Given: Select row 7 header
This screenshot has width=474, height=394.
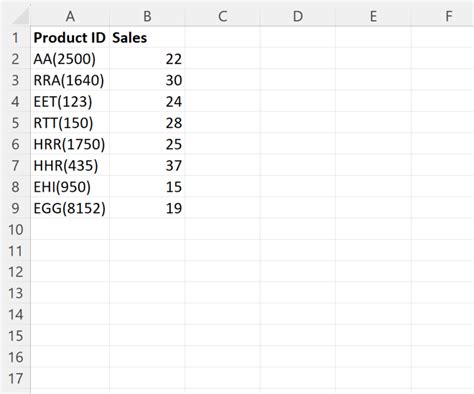Looking at the screenshot, I should click(15, 165).
